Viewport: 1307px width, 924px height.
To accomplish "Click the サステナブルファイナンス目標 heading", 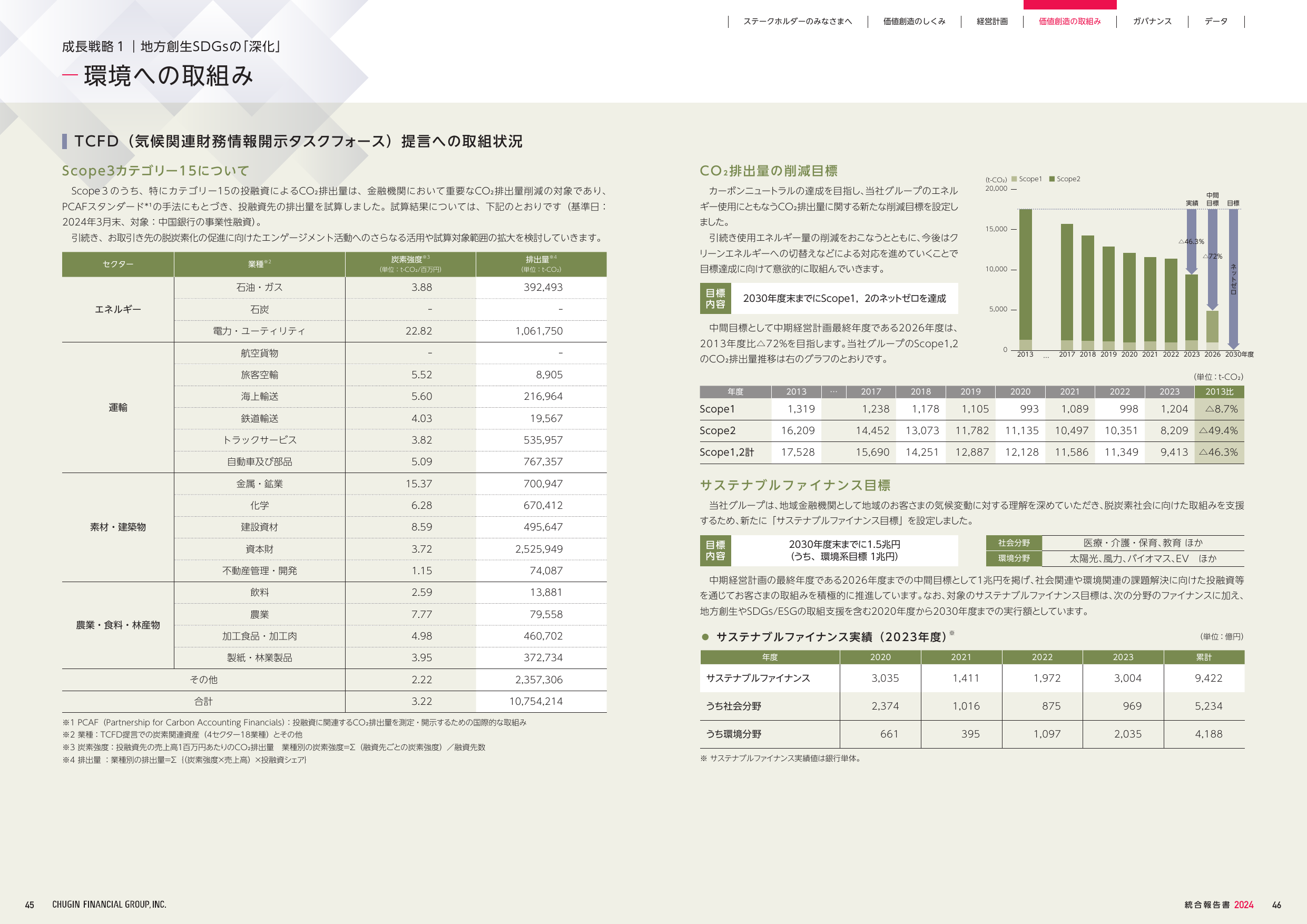I will click(794, 486).
